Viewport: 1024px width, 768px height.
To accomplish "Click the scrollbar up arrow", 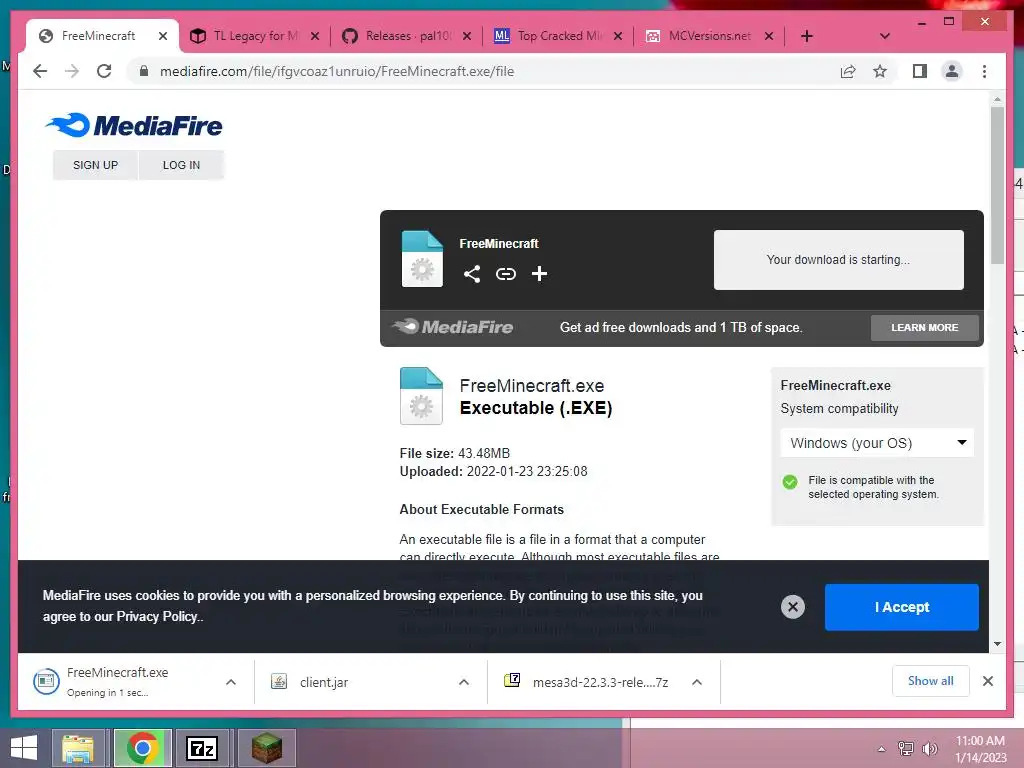I will click(997, 99).
